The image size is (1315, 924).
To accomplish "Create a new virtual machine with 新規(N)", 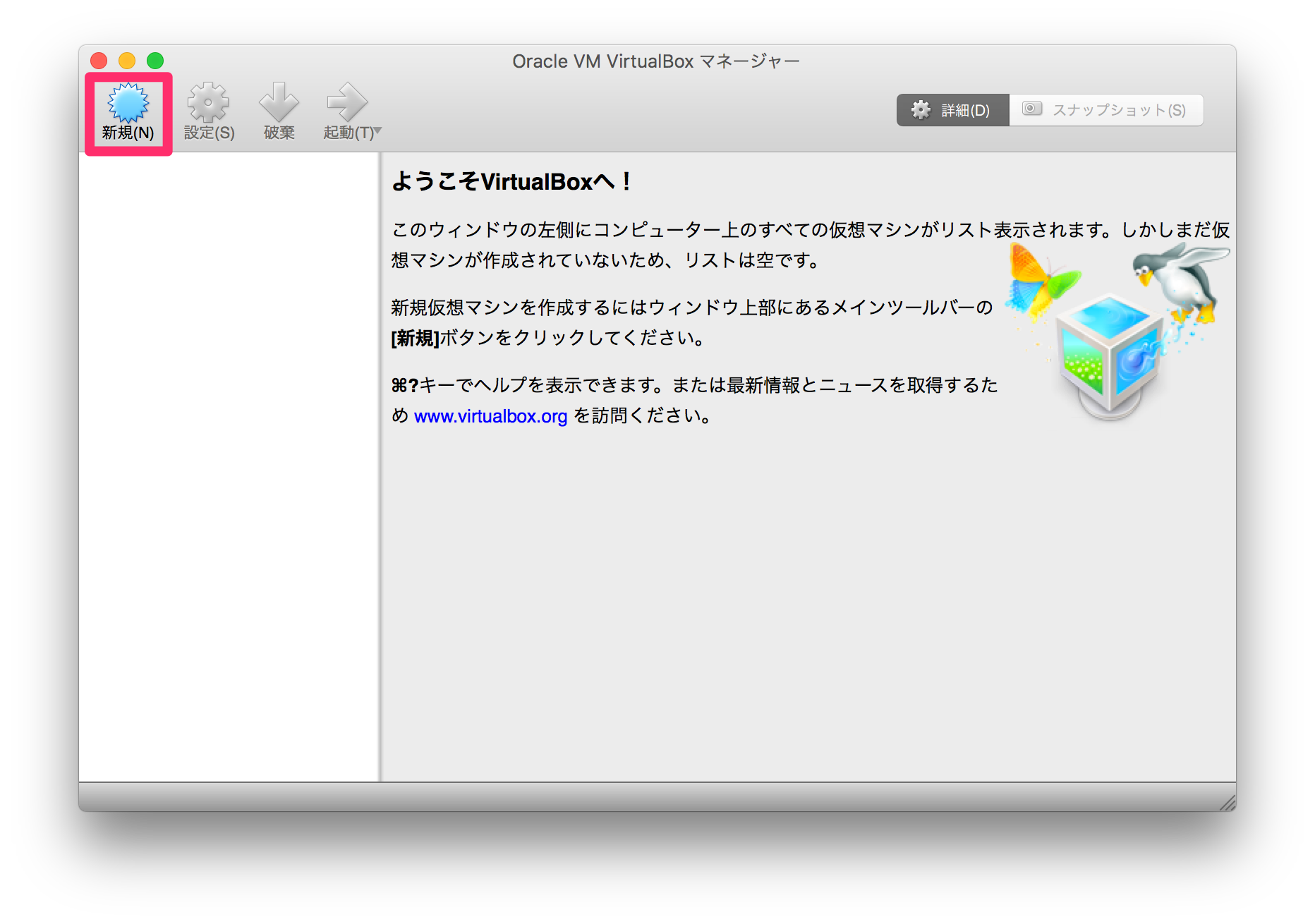I will click(128, 111).
